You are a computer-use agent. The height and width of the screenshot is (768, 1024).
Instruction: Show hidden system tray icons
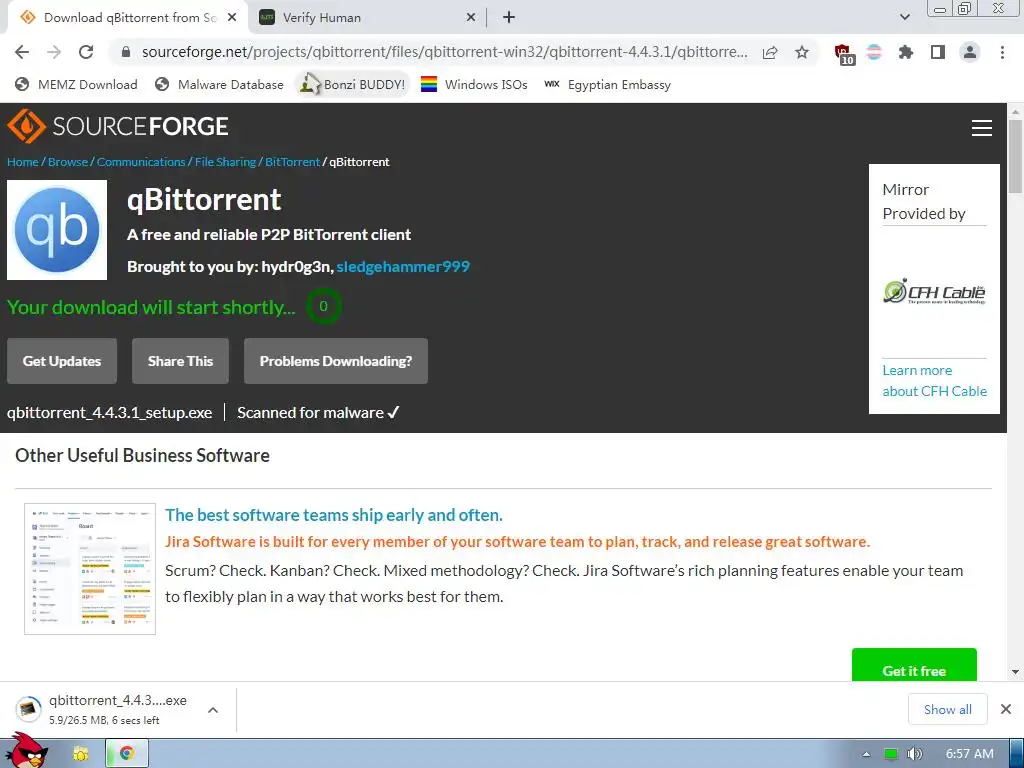point(867,754)
